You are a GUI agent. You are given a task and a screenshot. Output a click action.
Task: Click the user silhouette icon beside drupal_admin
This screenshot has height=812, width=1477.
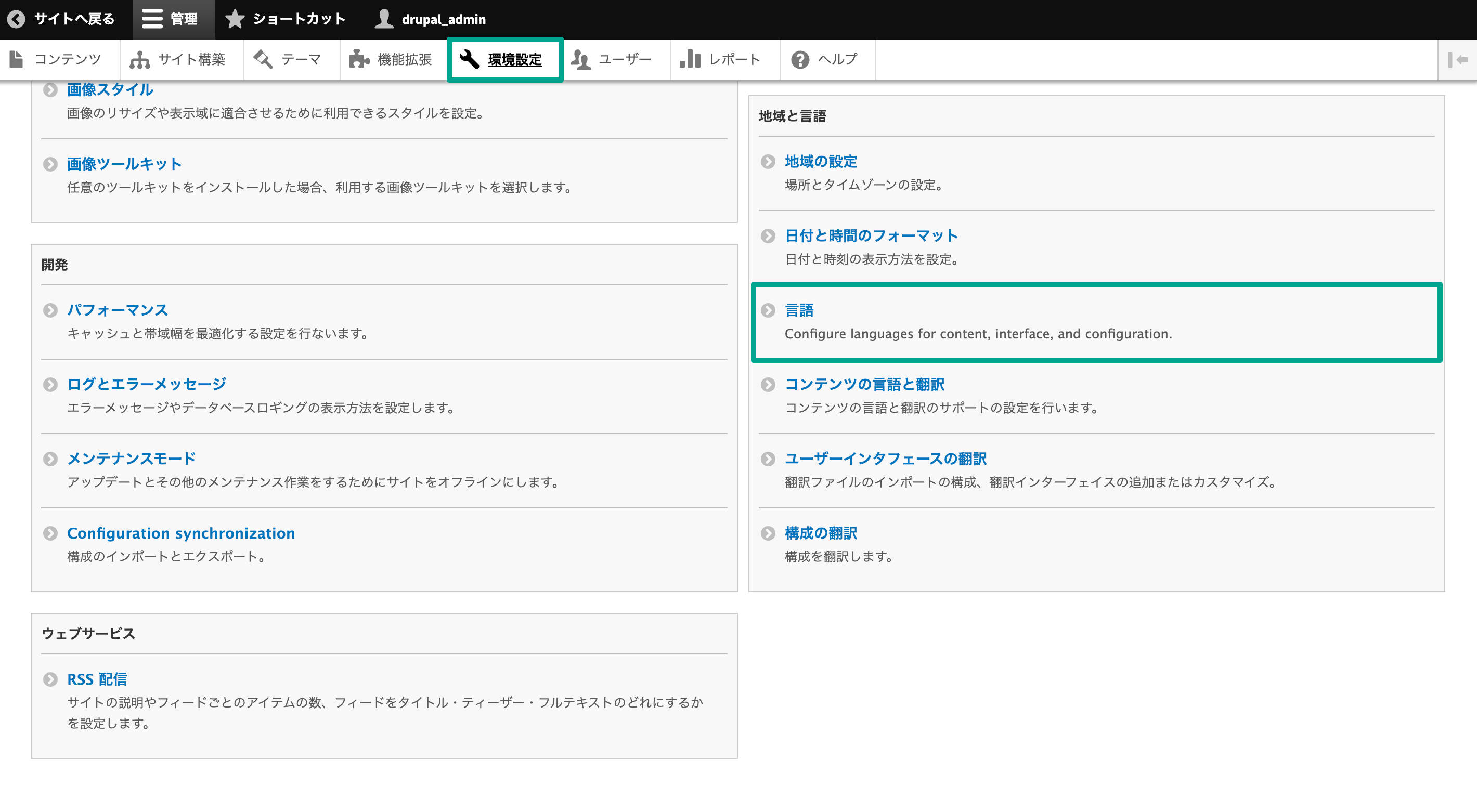pos(384,19)
